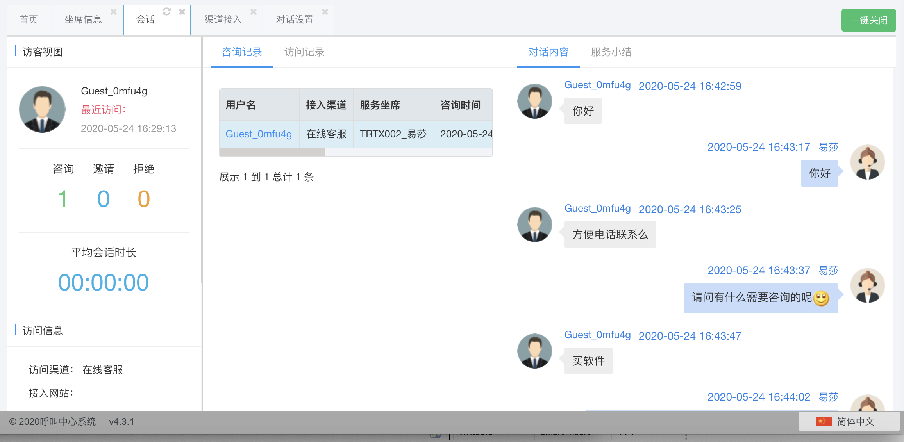The width and height of the screenshot is (904, 442).
Task: Click the China flag icon in the footer
Action: pyautogui.click(x=824, y=422)
